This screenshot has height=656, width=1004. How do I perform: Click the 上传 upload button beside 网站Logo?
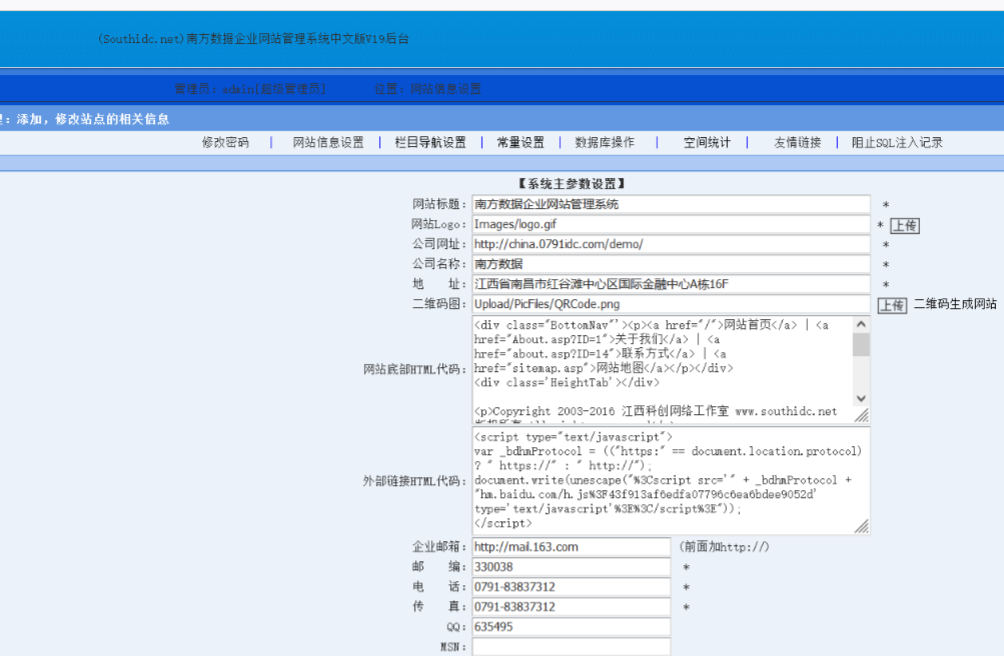(x=903, y=224)
